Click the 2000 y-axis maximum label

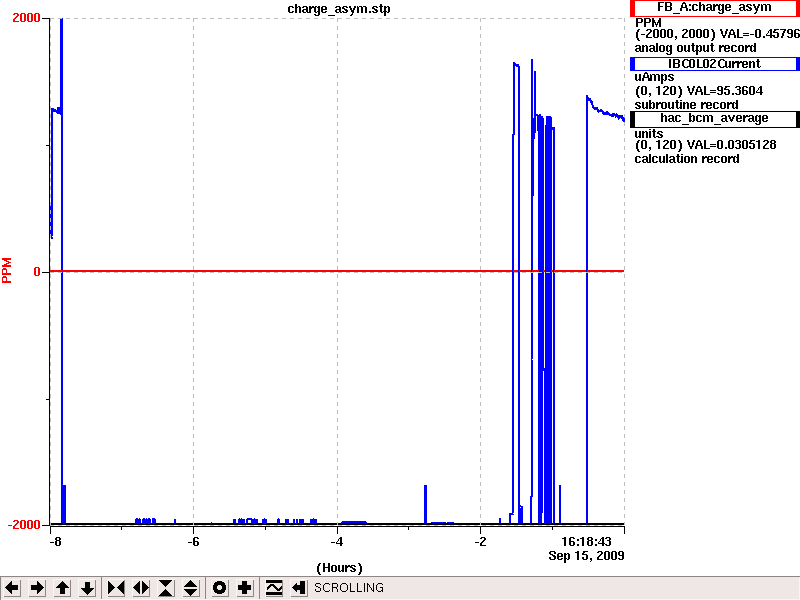(x=26, y=18)
